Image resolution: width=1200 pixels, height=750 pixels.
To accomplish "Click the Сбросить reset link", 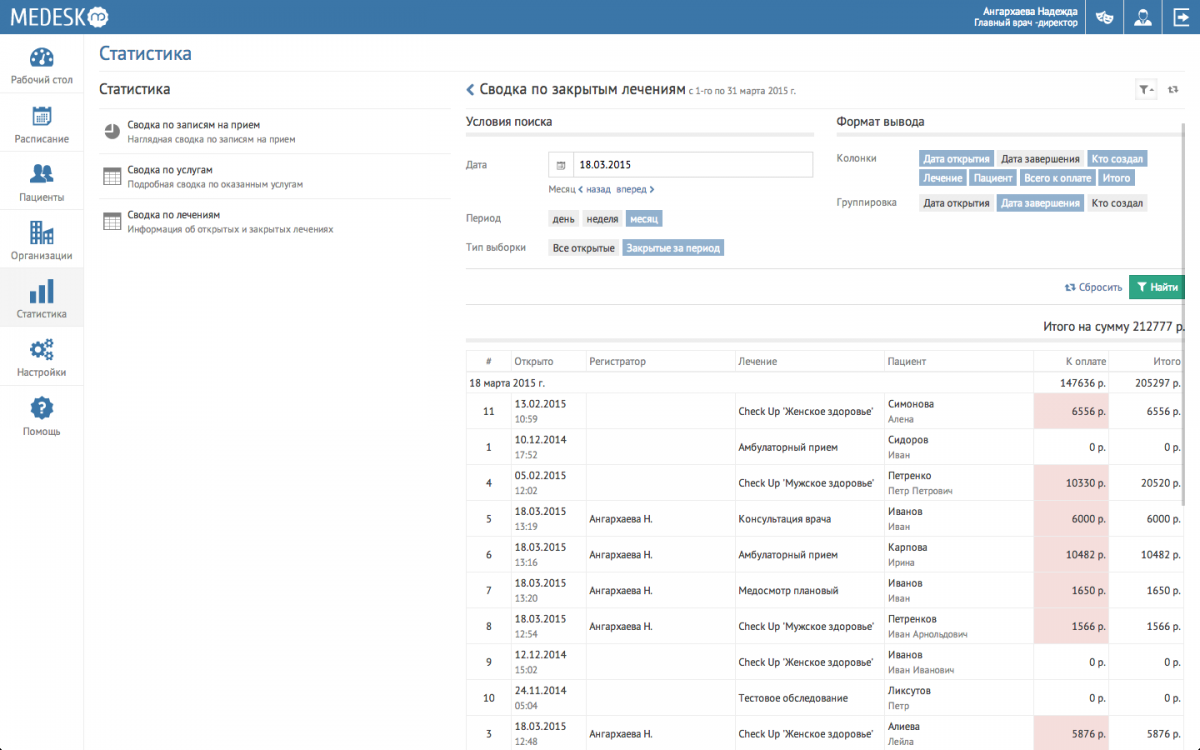I will [1094, 287].
